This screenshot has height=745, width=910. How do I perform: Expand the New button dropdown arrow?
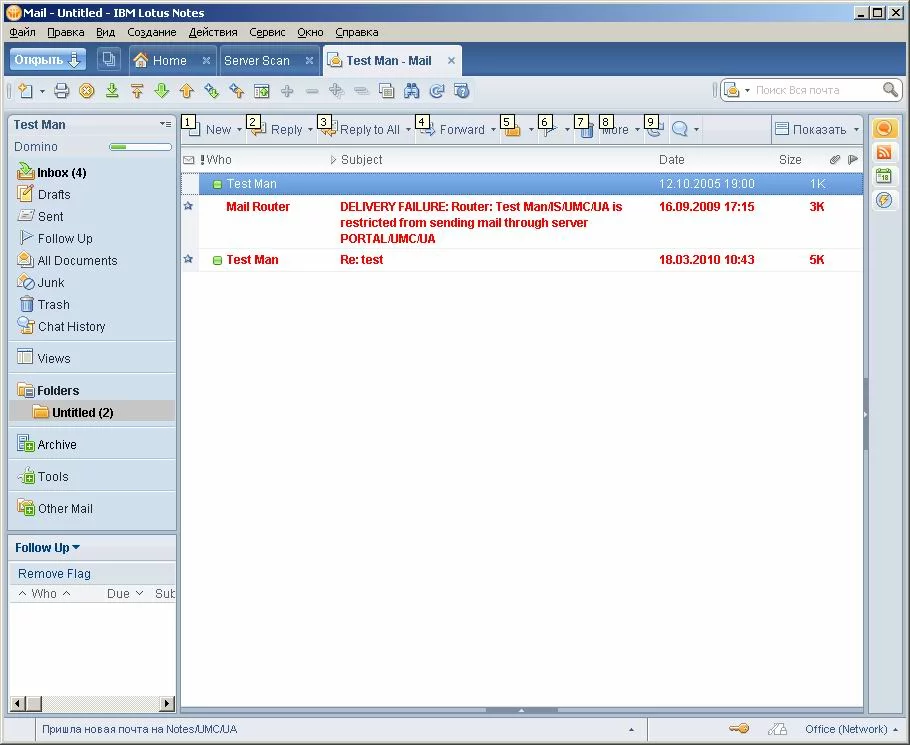[240, 130]
